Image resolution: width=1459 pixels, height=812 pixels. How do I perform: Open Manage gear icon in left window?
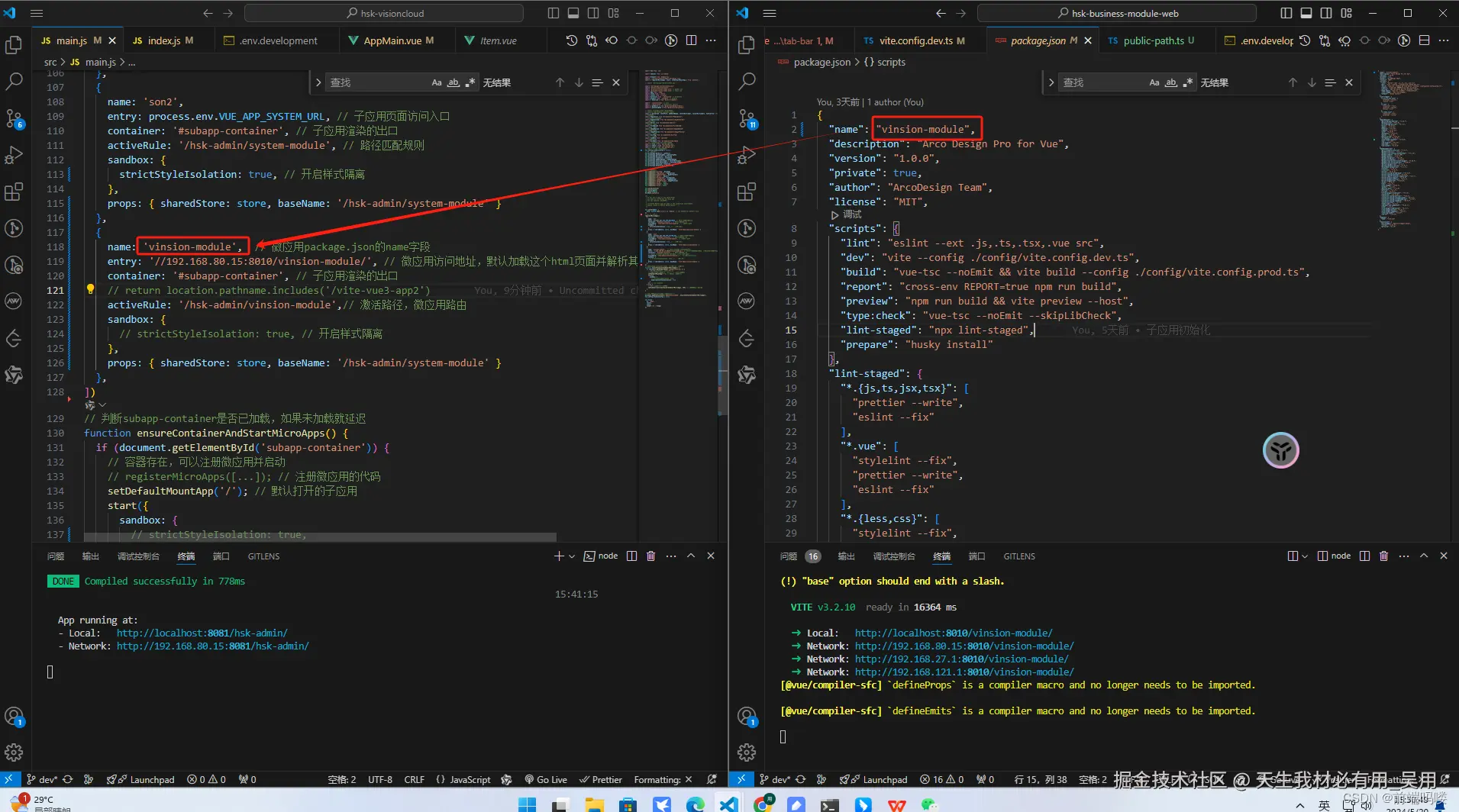click(14, 752)
